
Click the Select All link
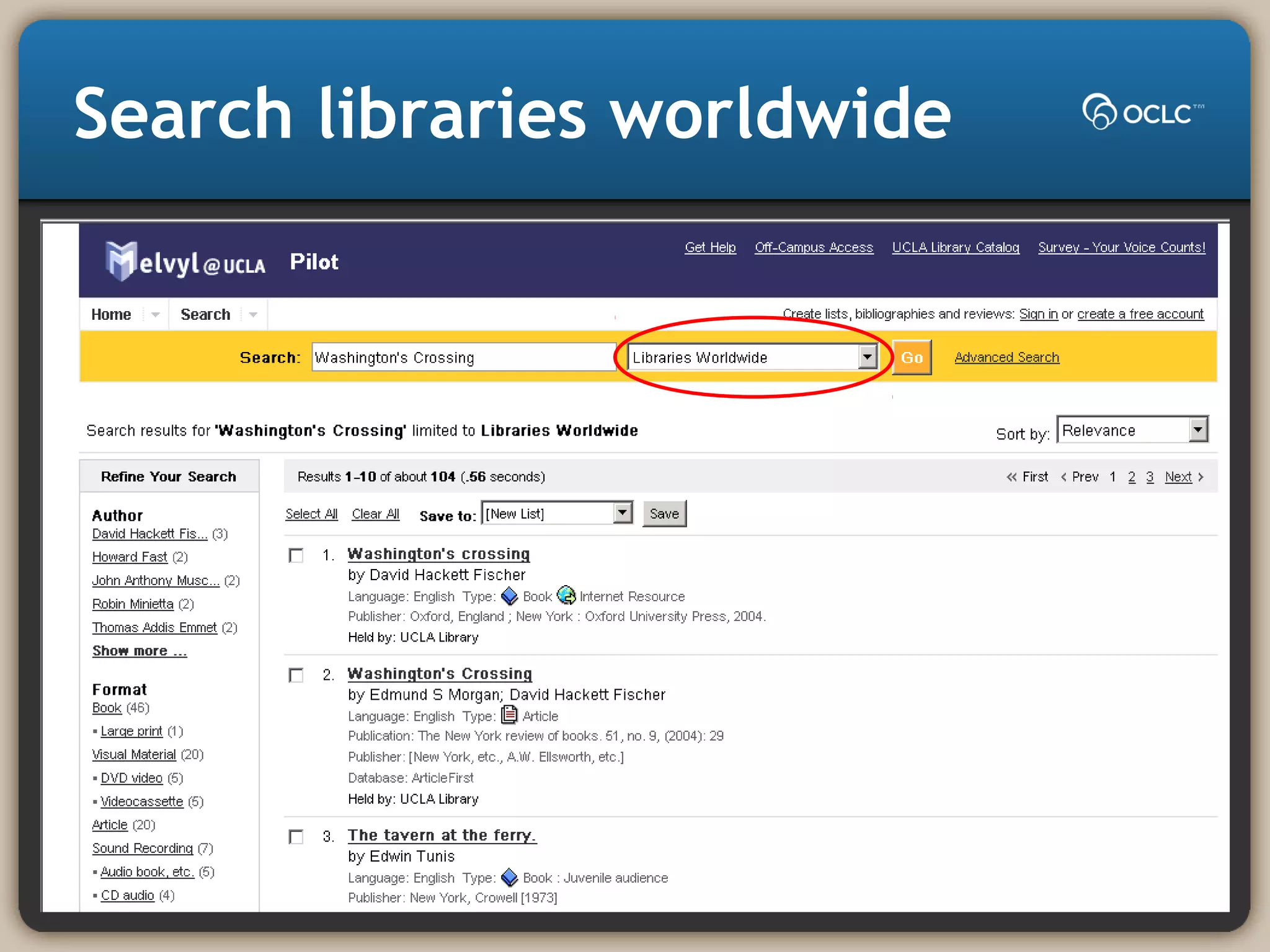coord(311,514)
